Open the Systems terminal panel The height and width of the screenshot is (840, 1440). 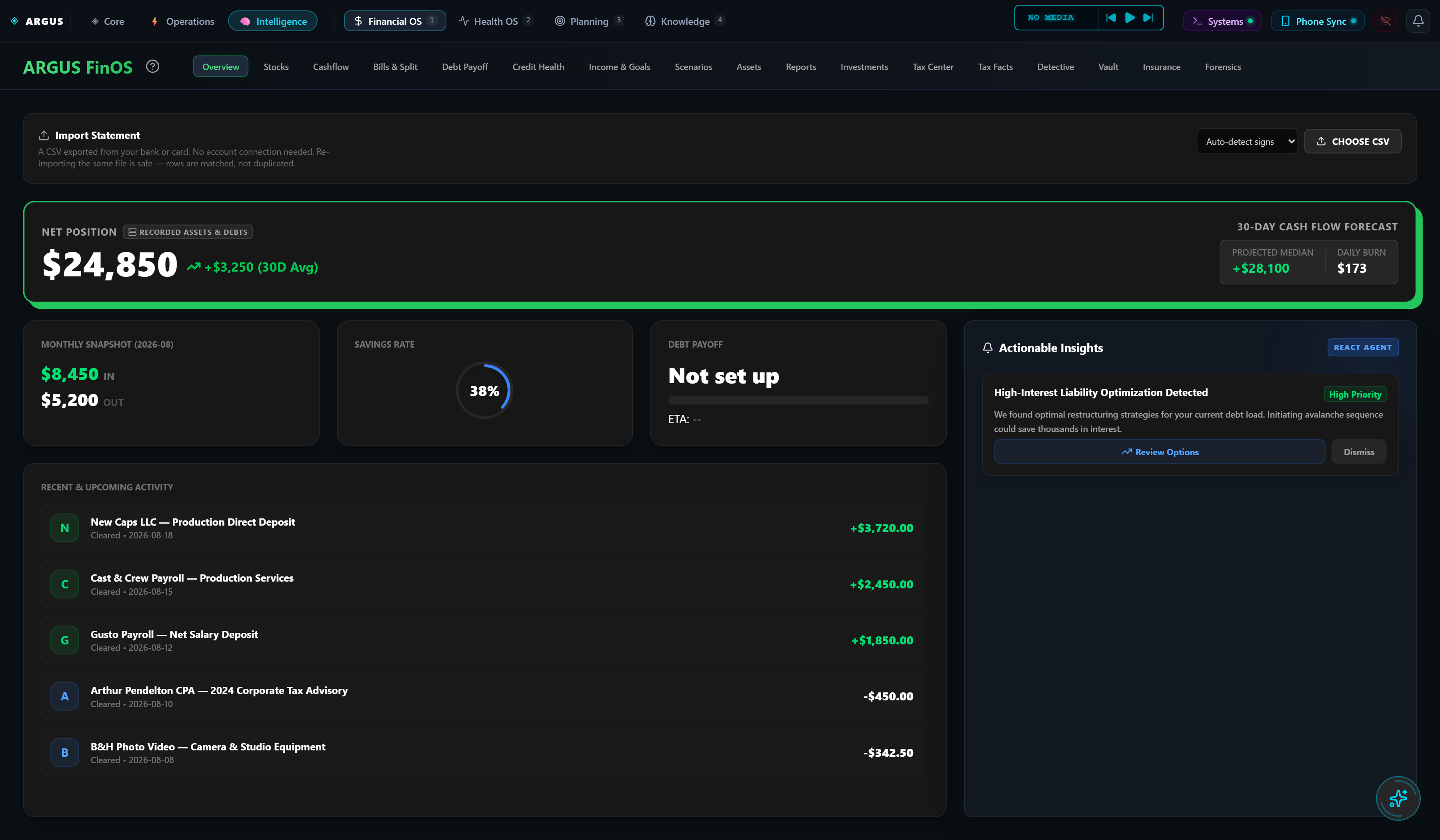[1222, 21]
